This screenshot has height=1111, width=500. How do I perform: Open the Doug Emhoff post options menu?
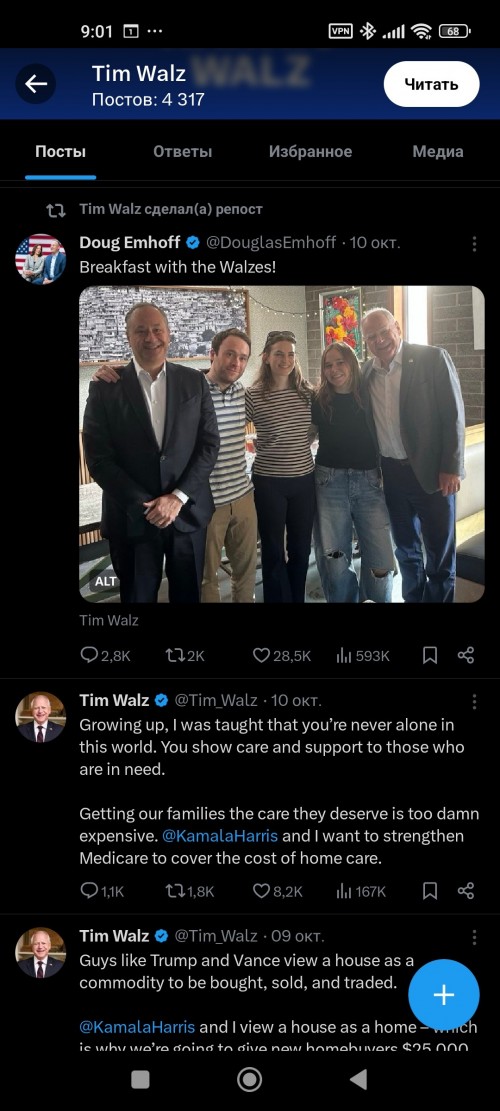(x=474, y=244)
